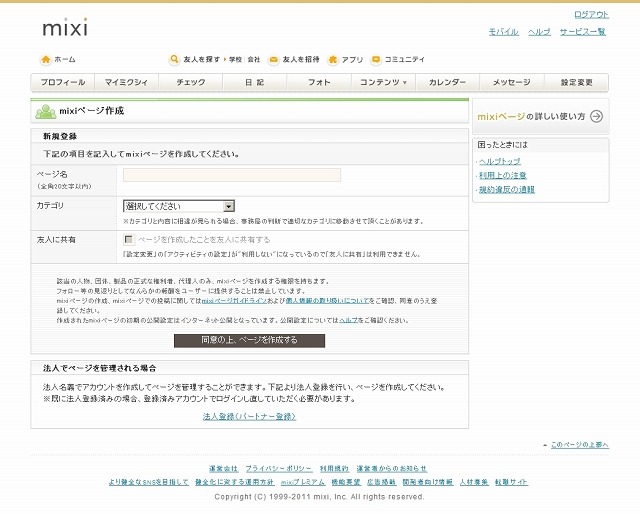640x514 pixels.
Task: Open the 利用上の注意 link
Action: coord(503,176)
